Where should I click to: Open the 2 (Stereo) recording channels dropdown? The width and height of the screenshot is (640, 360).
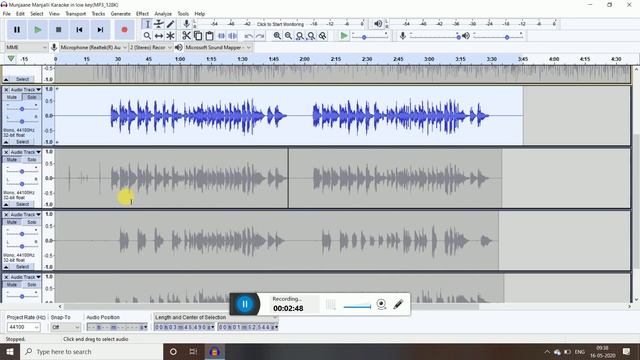point(151,47)
